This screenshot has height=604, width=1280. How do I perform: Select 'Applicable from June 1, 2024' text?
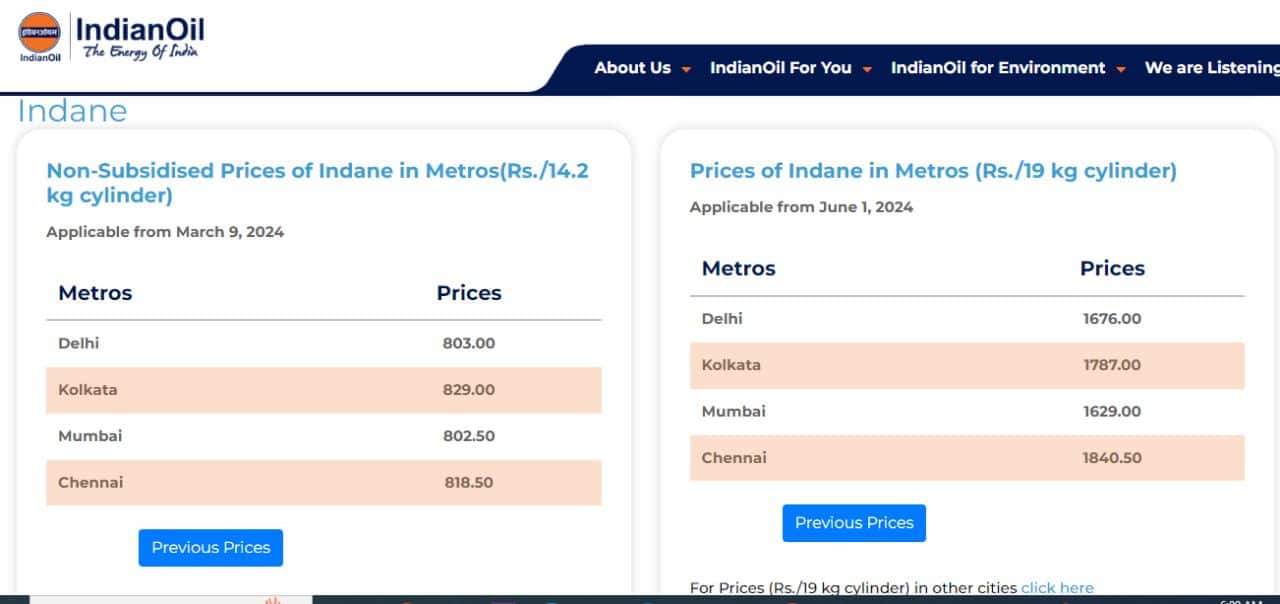click(801, 208)
